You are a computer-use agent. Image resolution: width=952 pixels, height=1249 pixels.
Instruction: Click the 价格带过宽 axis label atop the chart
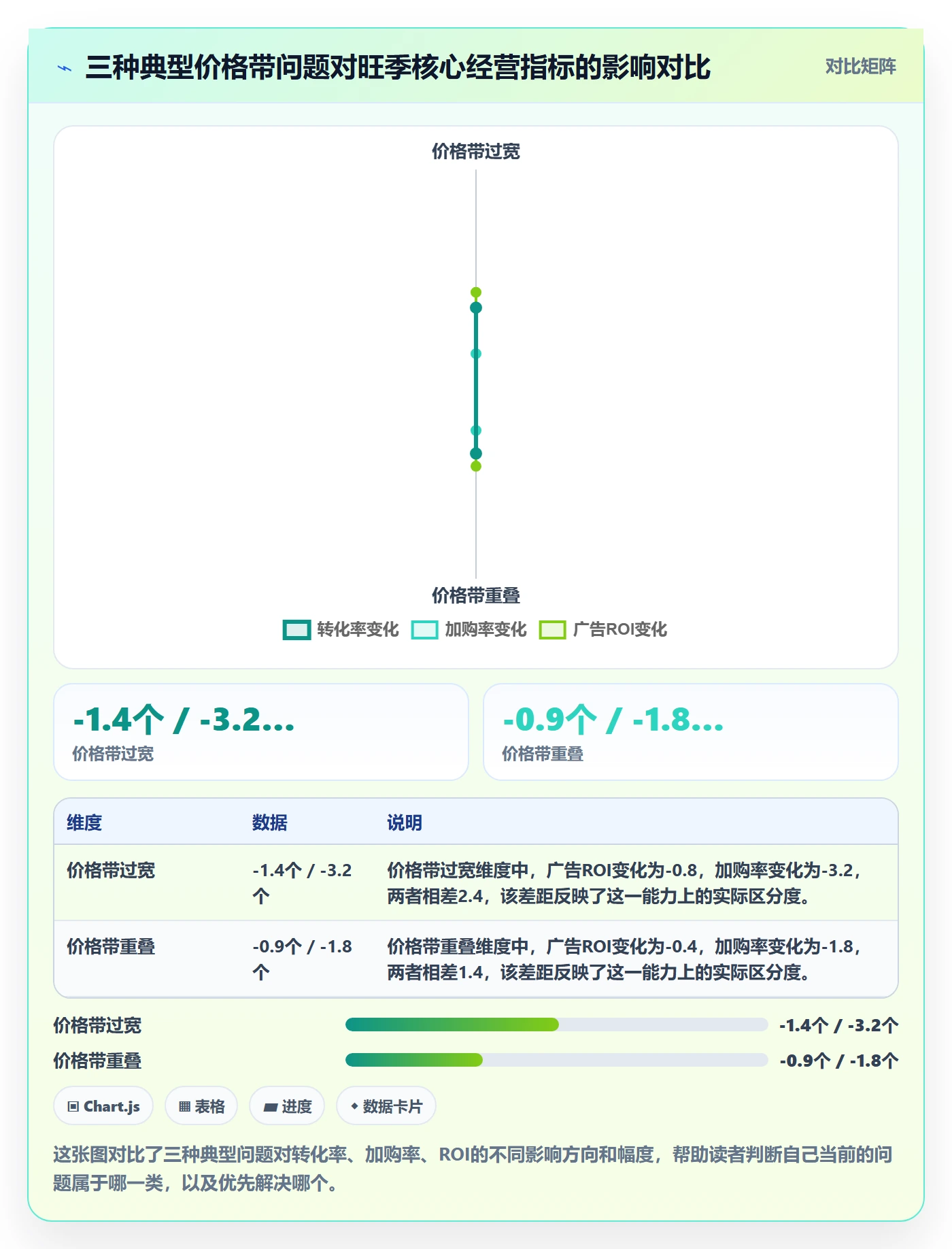tap(476, 151)
